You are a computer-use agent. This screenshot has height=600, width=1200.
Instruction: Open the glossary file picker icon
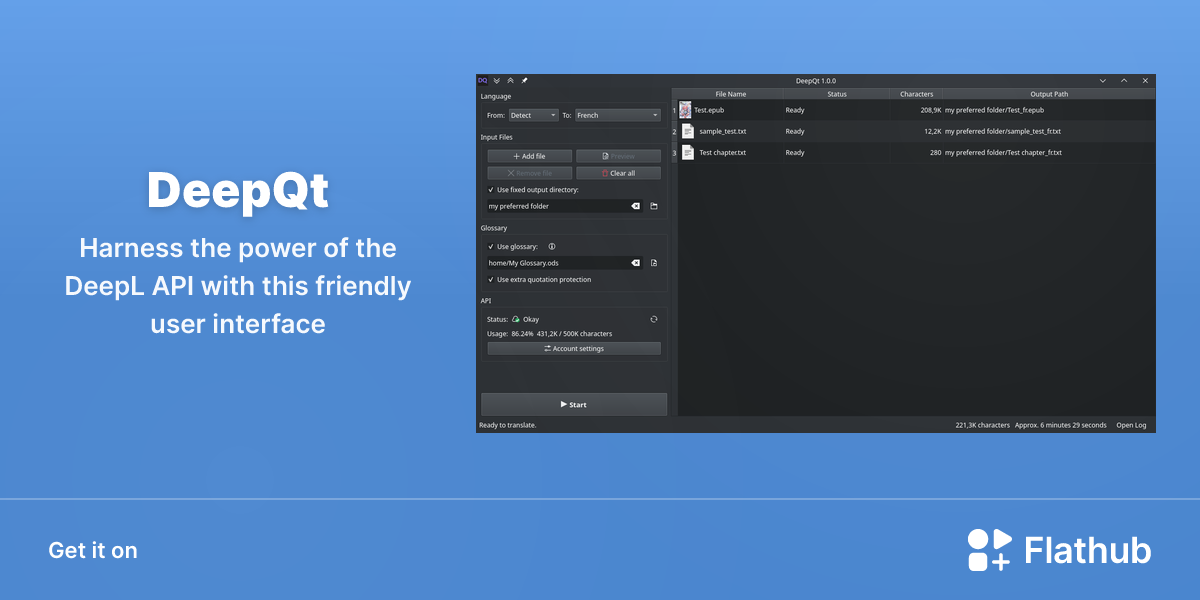click(654, 263)
